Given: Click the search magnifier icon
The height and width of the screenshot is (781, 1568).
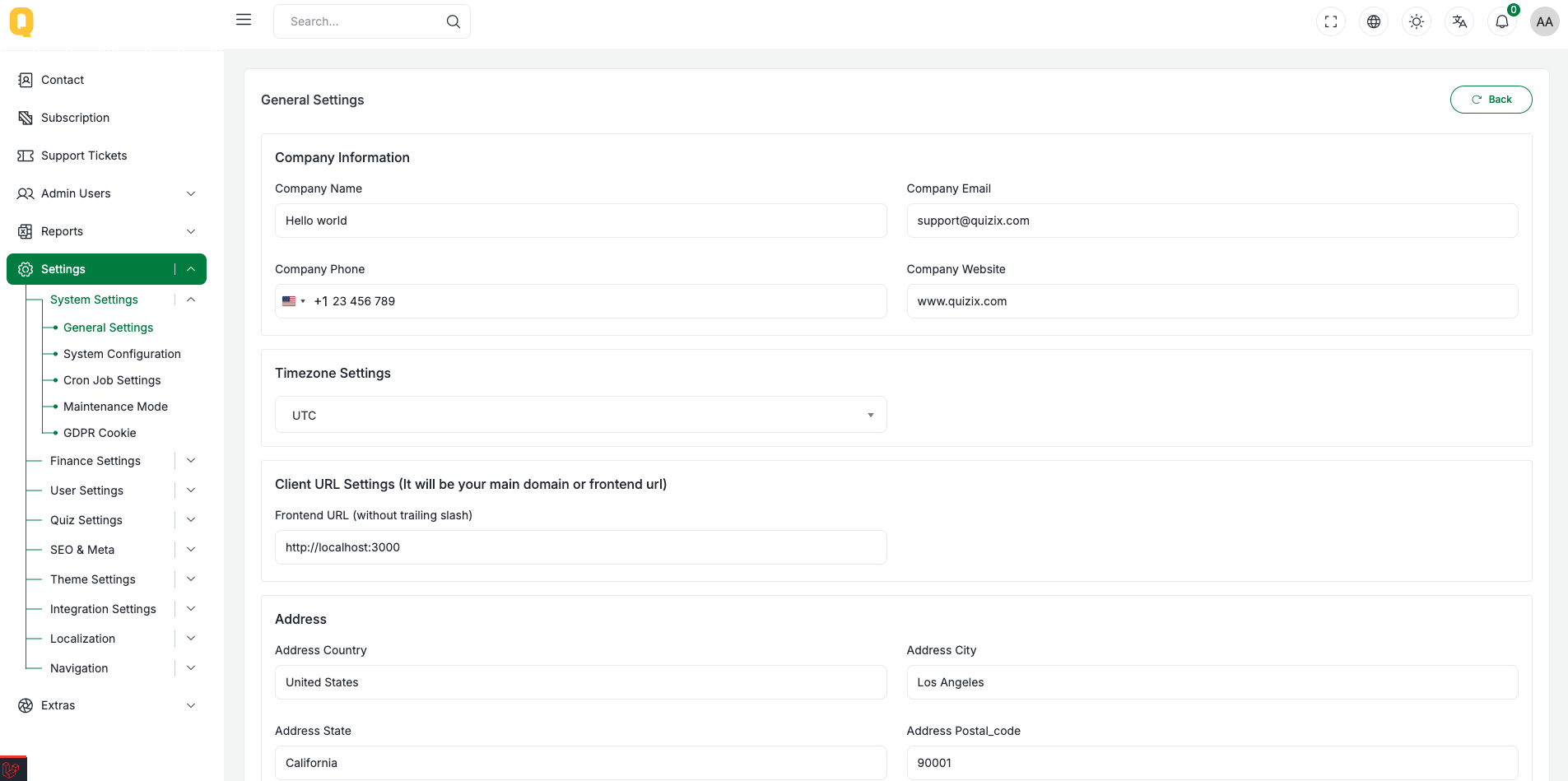Looking at the screenshot, I should 453,21.
